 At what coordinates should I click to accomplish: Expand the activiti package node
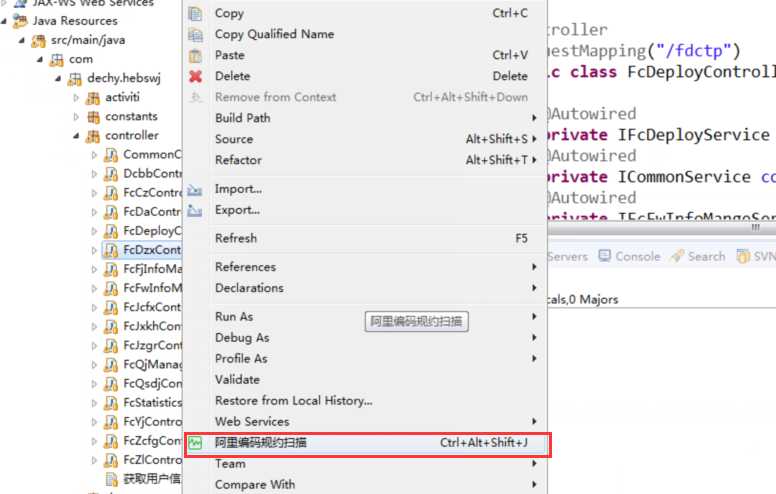point(76,98)
